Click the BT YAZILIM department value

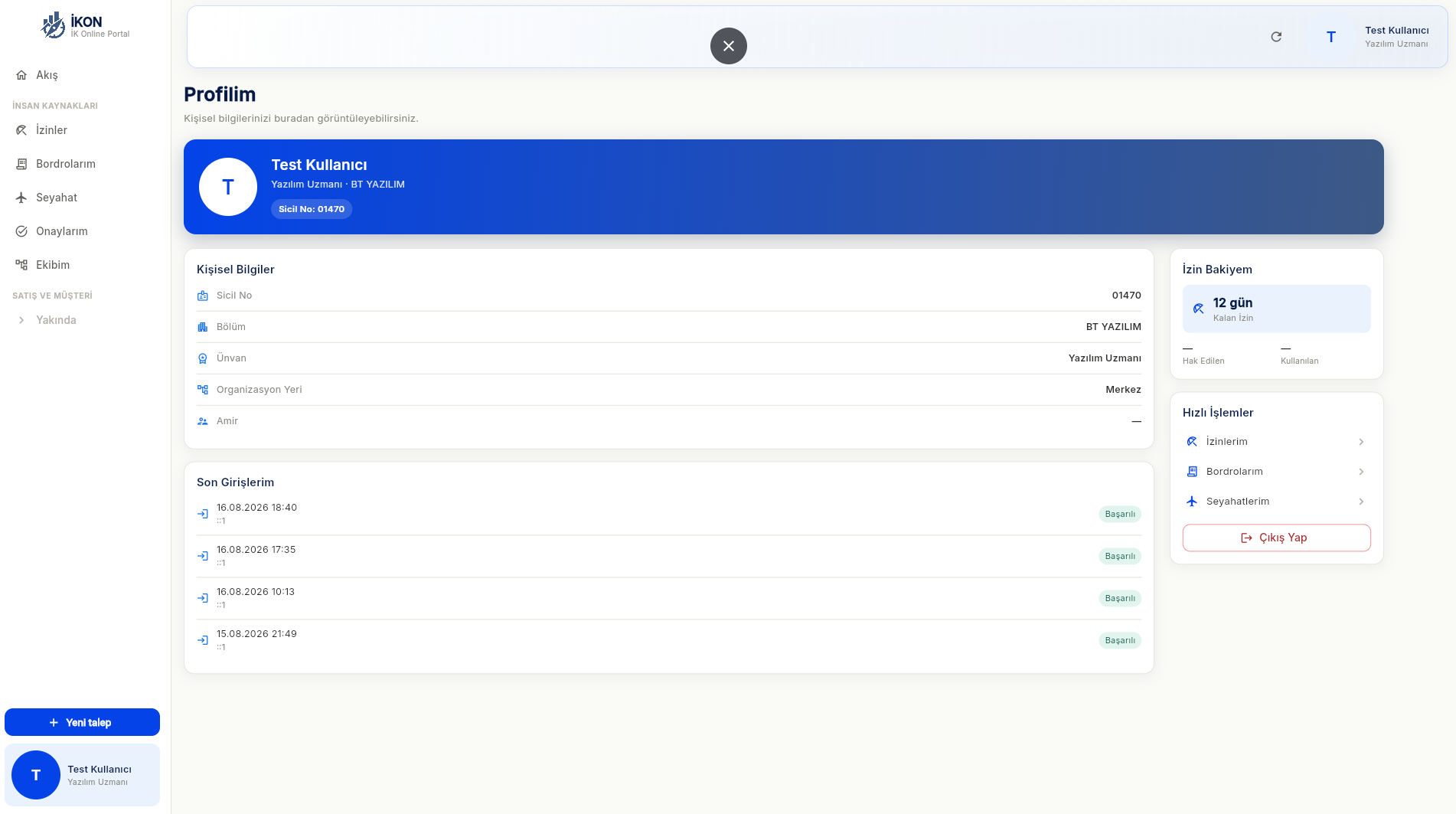[1114, 327]
